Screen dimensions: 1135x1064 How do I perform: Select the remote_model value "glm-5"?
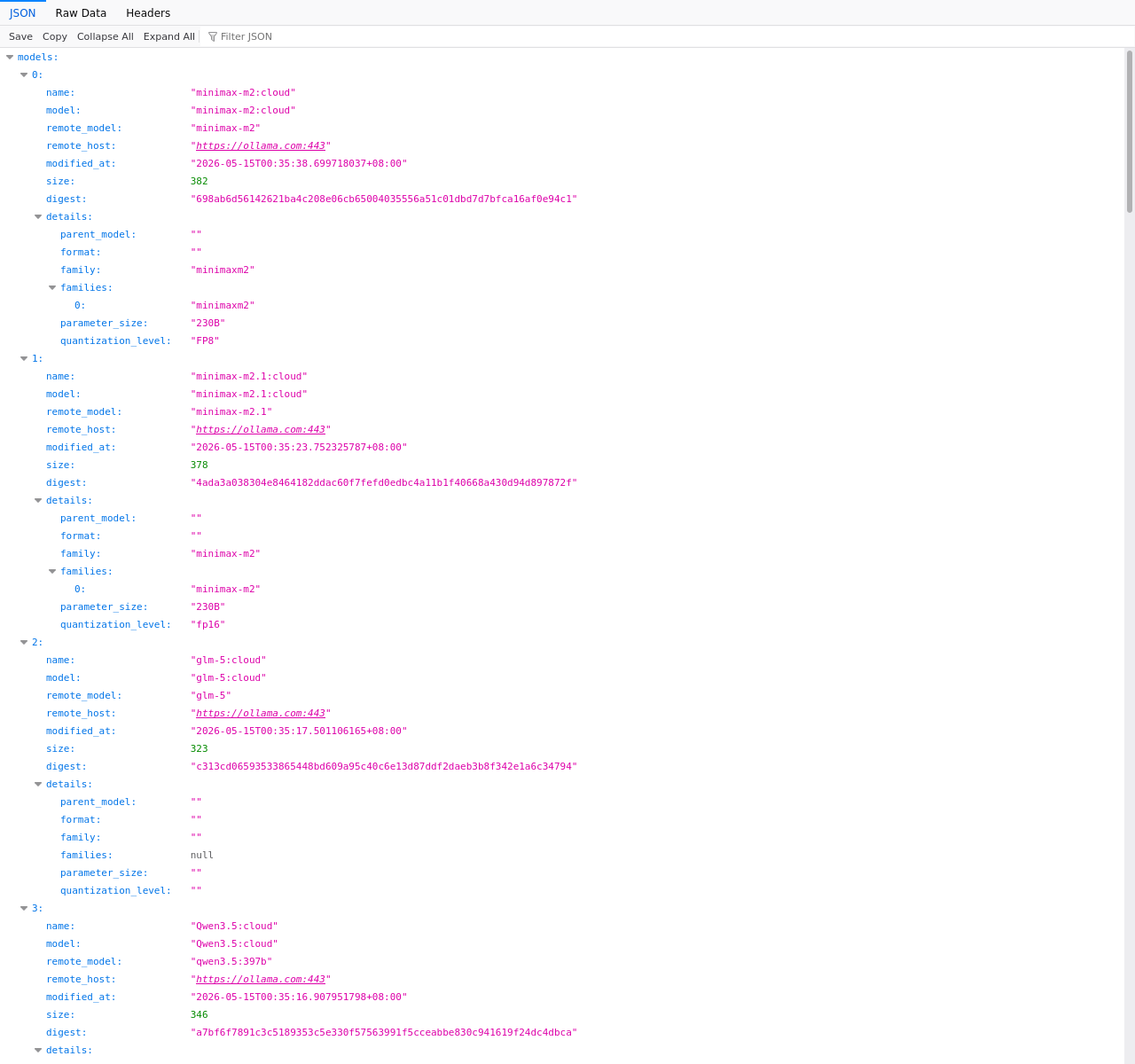coord(211,695)
